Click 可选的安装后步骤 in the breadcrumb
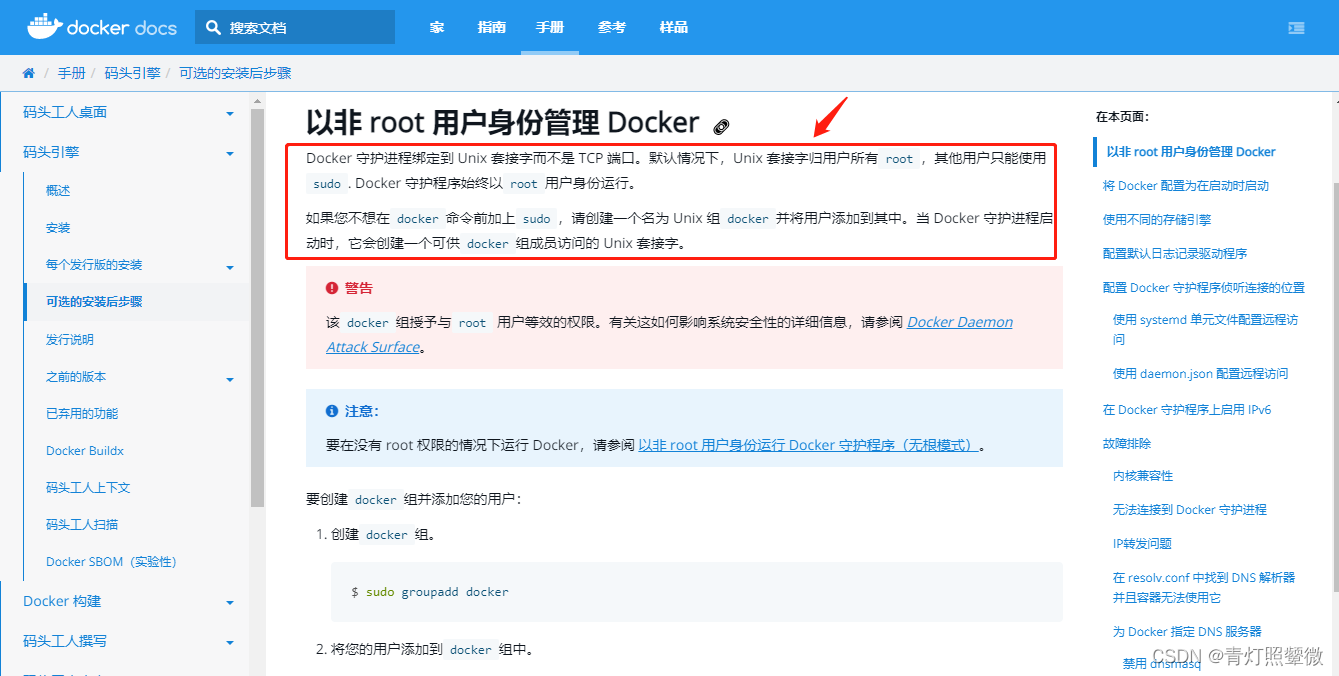 click(x=235, y=73)
